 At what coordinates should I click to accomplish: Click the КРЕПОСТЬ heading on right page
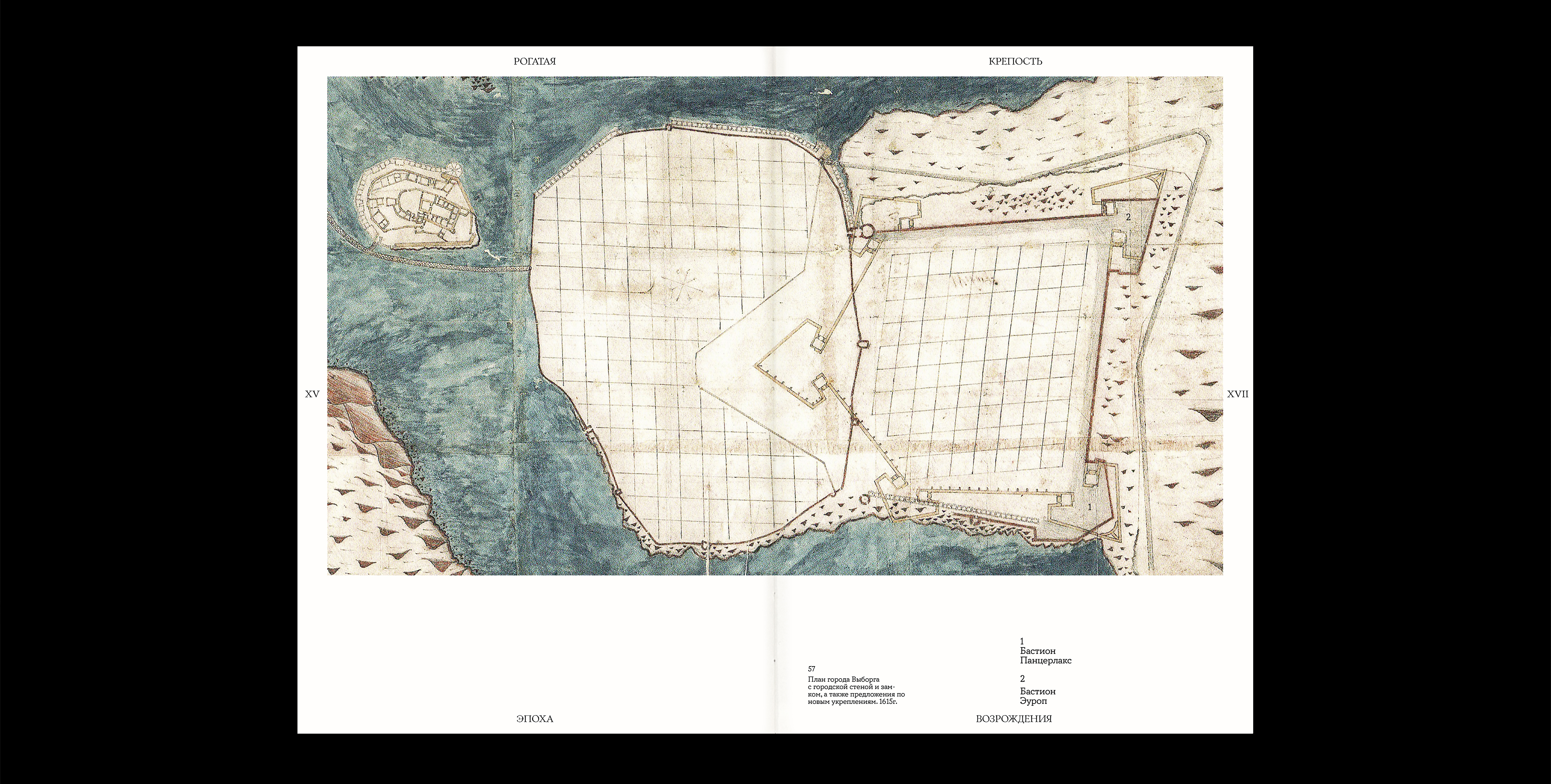1015,61
